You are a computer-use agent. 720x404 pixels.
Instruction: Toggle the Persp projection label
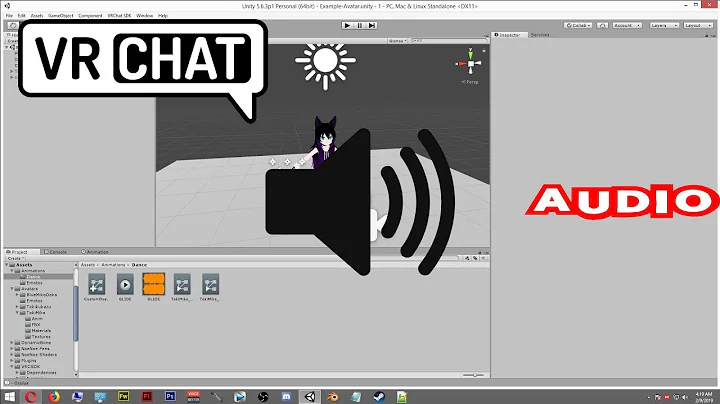pos(470,82)
